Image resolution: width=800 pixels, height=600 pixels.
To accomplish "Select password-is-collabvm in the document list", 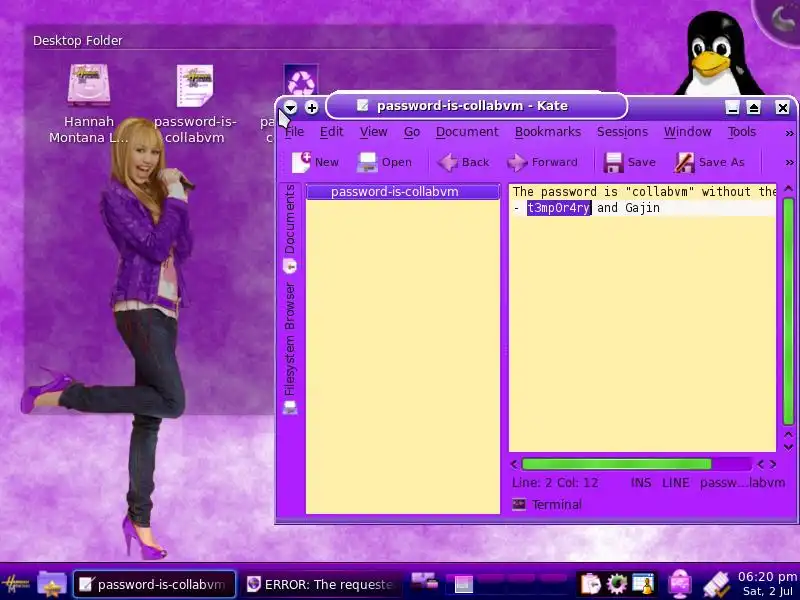I will 403,191.
